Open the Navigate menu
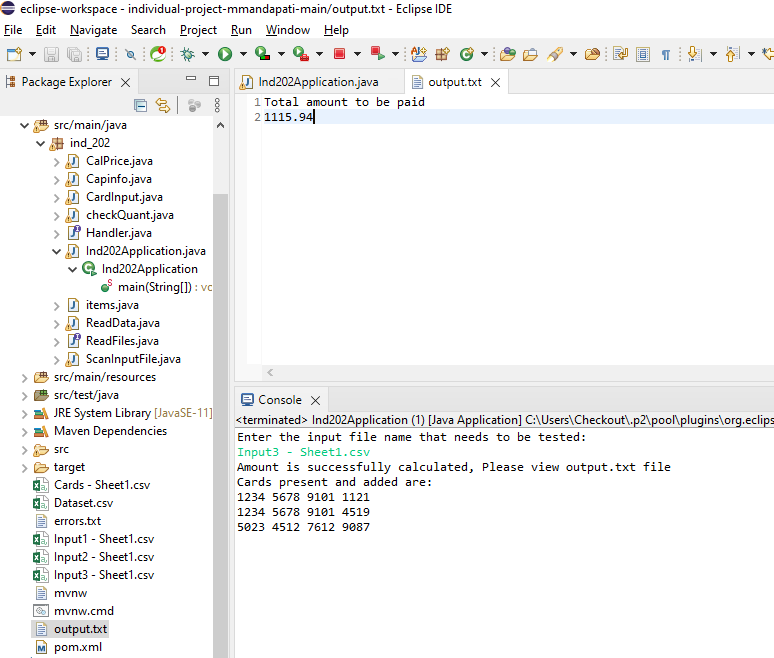Image resolution: width=774 pixels, height=658 pixels. [x=93, y=30]
